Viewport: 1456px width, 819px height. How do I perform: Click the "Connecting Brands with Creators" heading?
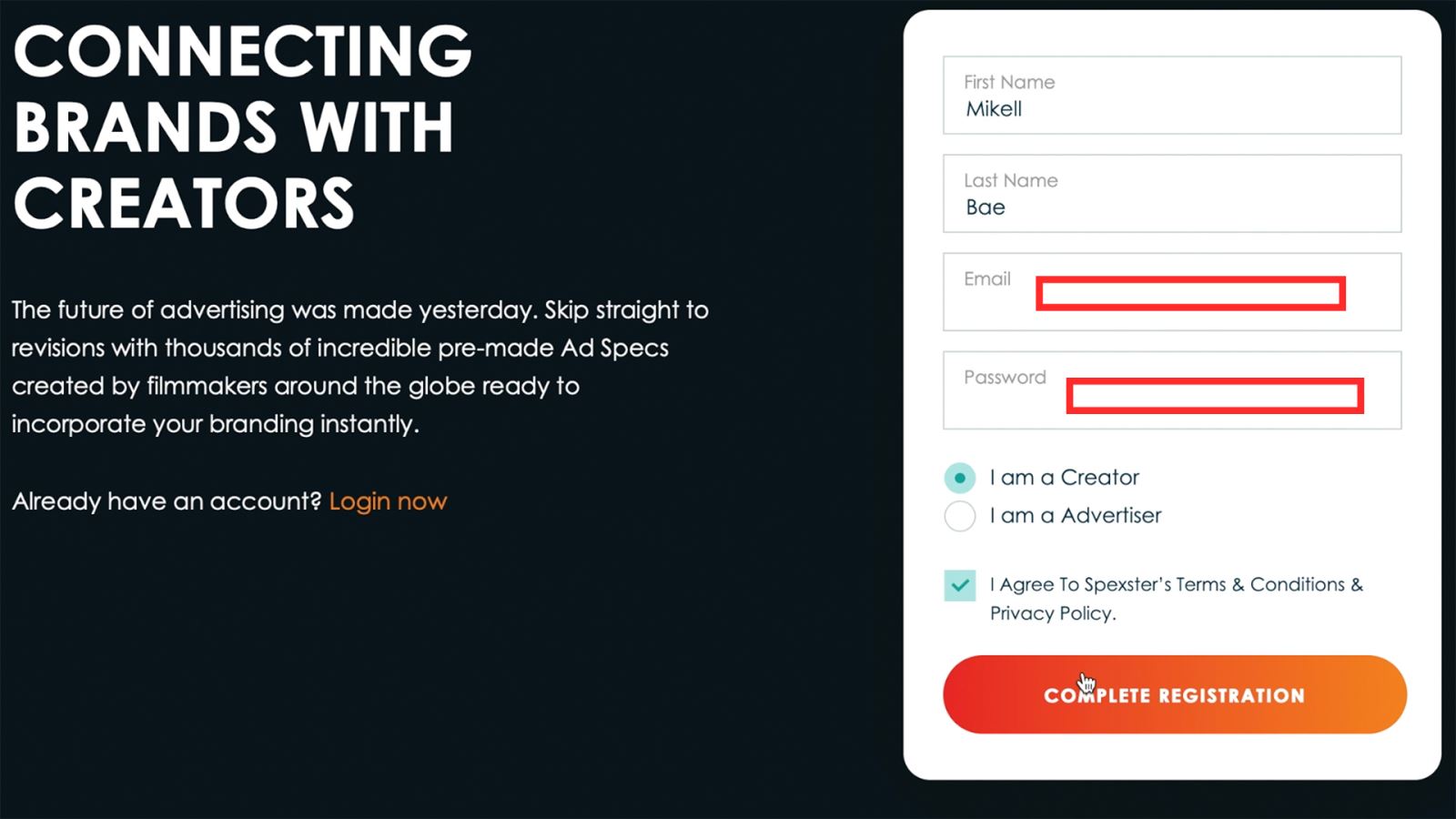tap(241, 126)
